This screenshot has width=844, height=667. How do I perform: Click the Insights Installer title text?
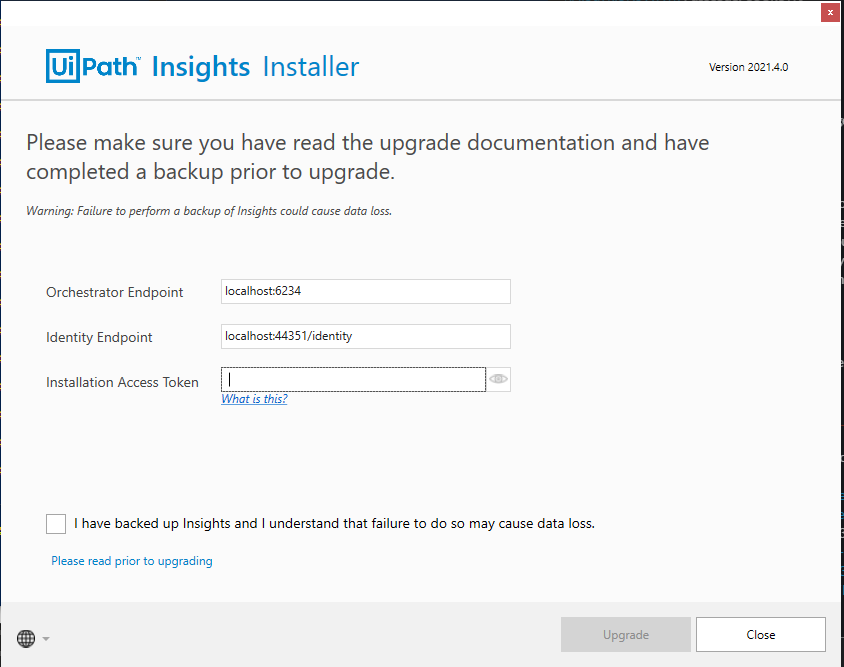(255, 67)
